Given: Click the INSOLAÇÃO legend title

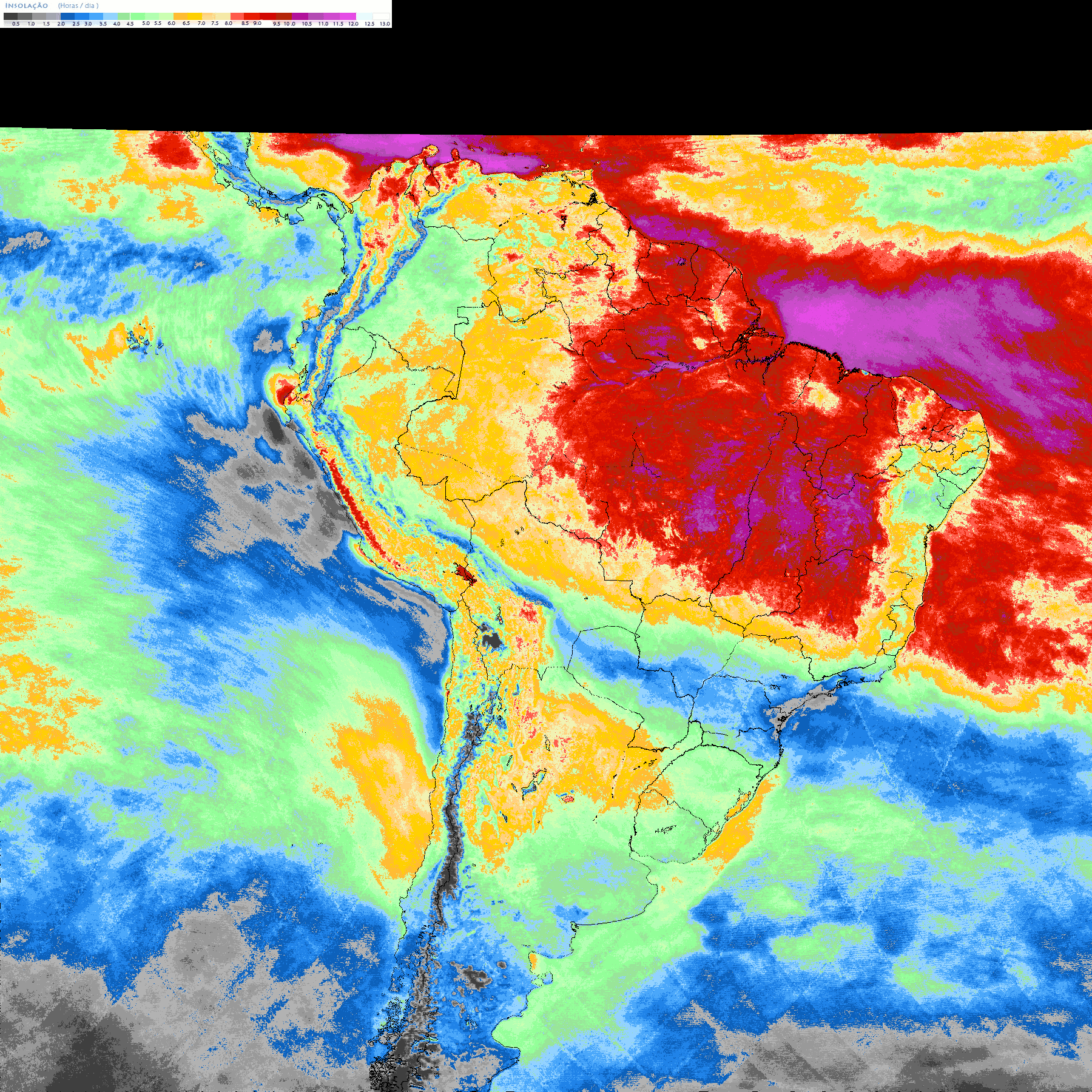Looking at the screenshot, I should (27, 5).
